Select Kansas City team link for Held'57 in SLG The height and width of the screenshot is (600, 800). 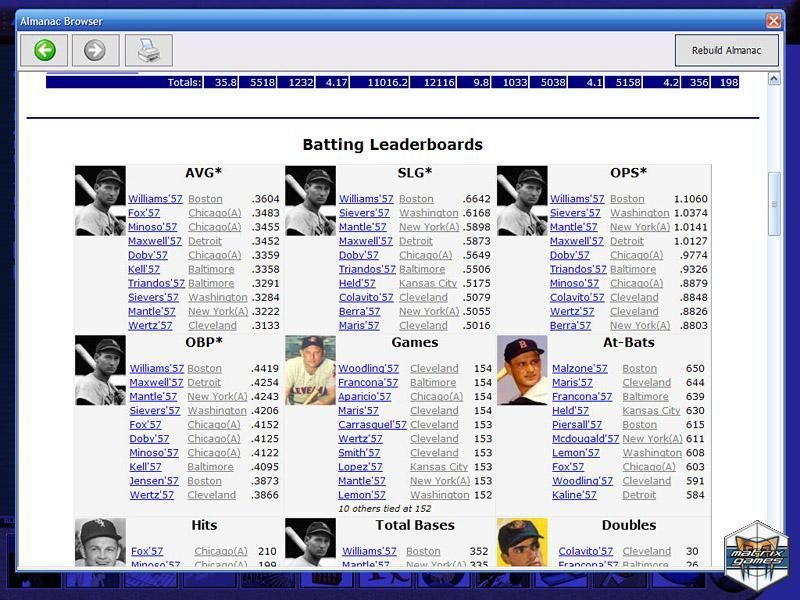[428, 283]
